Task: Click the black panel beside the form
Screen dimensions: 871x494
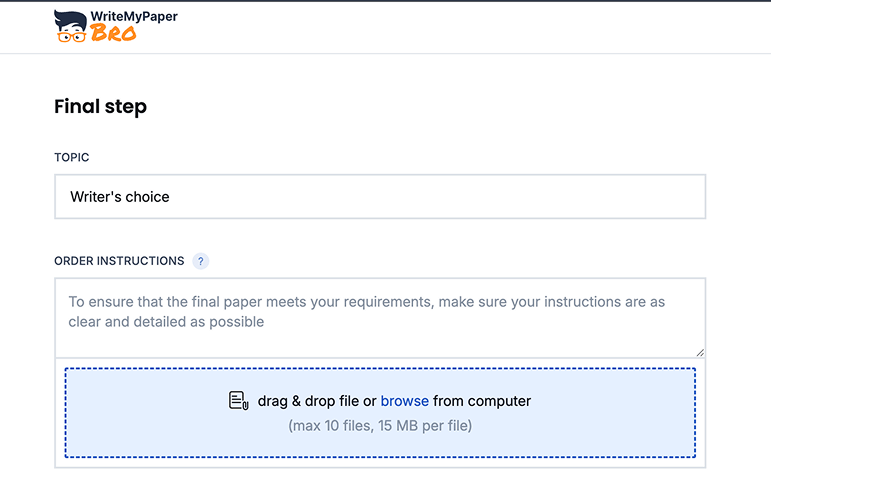Action: click(x=820, y=250)
